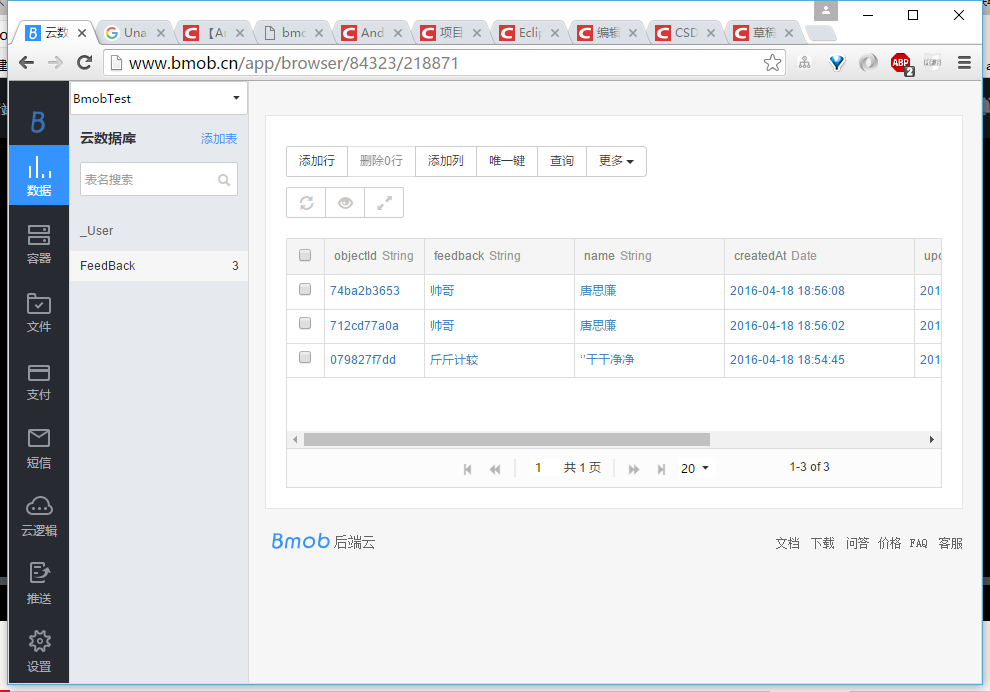Switch to the bmo browser tab
This screenshot has height=692, width=990.
coord(294,33)
